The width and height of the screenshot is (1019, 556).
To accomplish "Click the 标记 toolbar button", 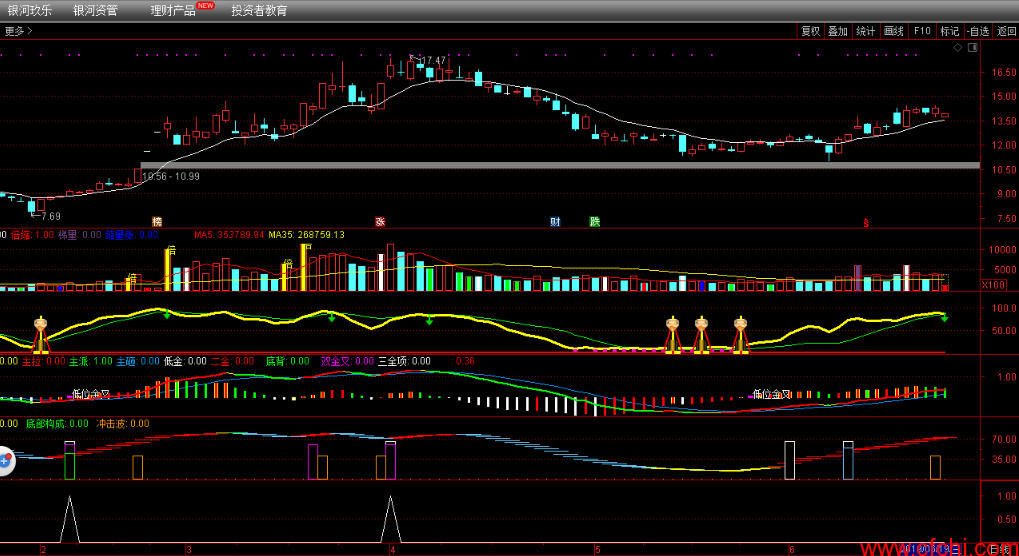I will 949,31.
